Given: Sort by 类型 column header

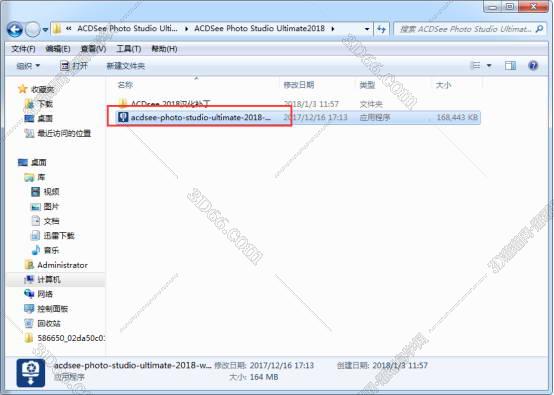Looking at the screenshot, I should (367, 85).
